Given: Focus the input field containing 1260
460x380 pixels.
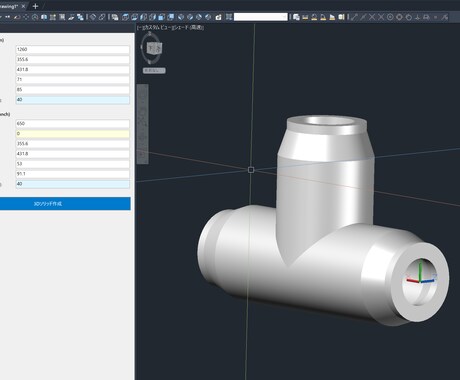Looking at the screenshot, I should (x=73, y=49).
